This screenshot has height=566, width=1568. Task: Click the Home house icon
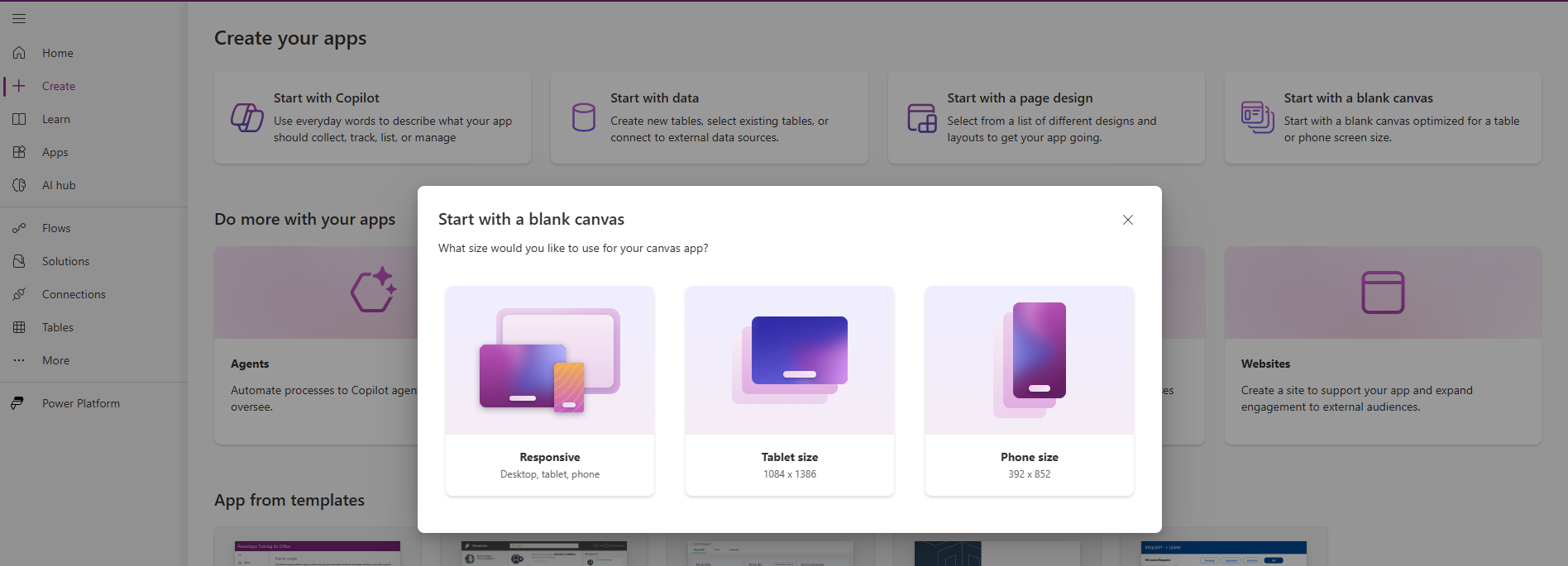[x=19, y=53]
